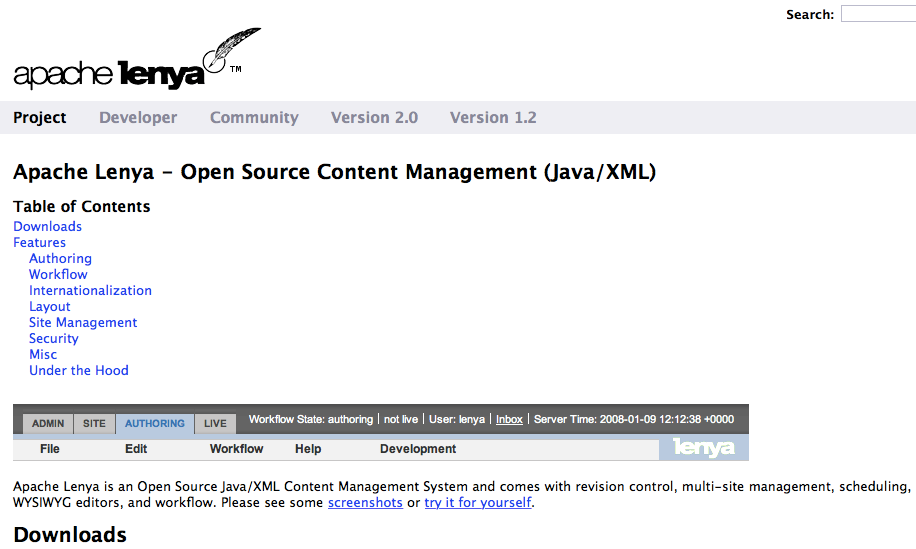Switch to the Developer tab
This screenshot has height=549, width=916.
(138, 117)
